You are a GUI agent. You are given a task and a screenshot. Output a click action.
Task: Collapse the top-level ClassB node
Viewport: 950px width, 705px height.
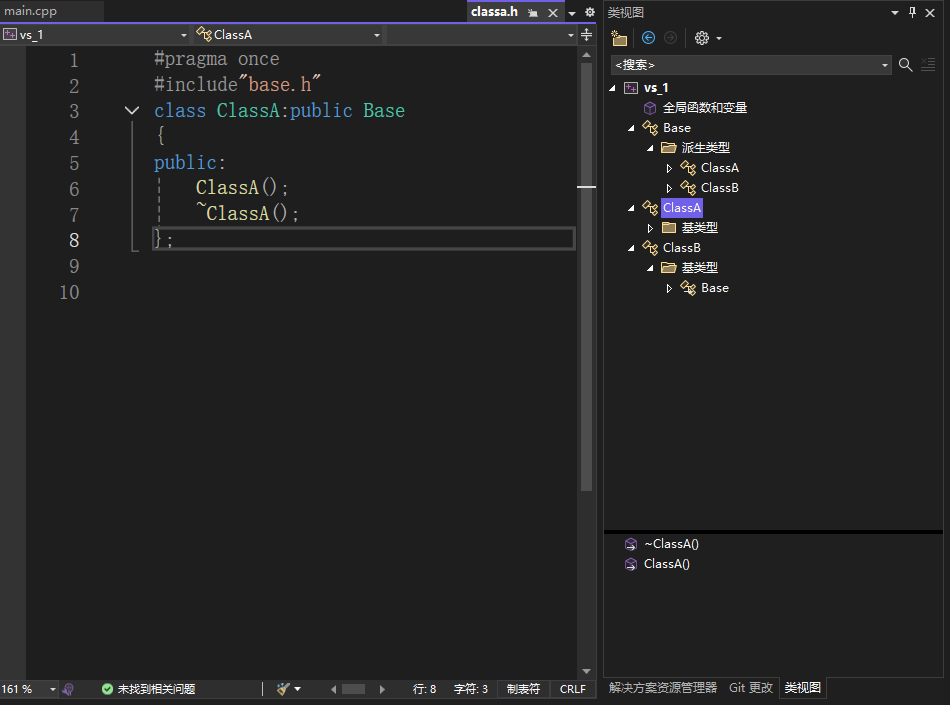coord(631,248)
